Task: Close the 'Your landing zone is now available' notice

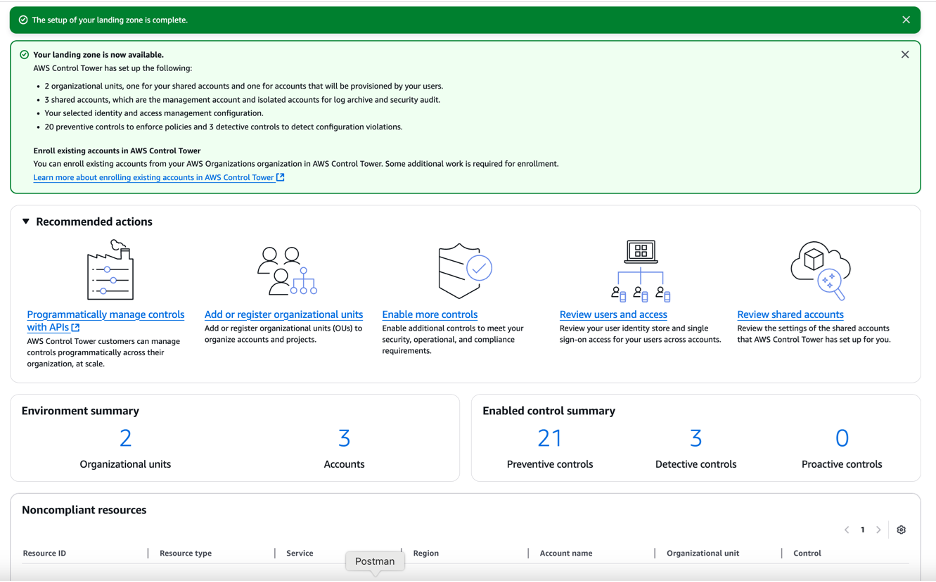Action: point(905,54)
